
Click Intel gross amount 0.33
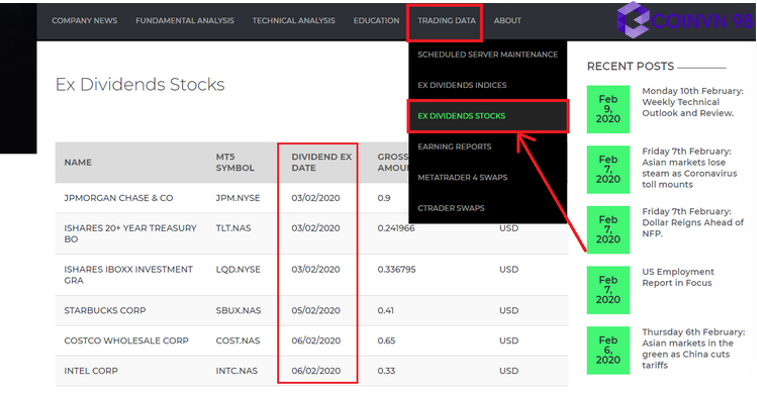point(386,371)
